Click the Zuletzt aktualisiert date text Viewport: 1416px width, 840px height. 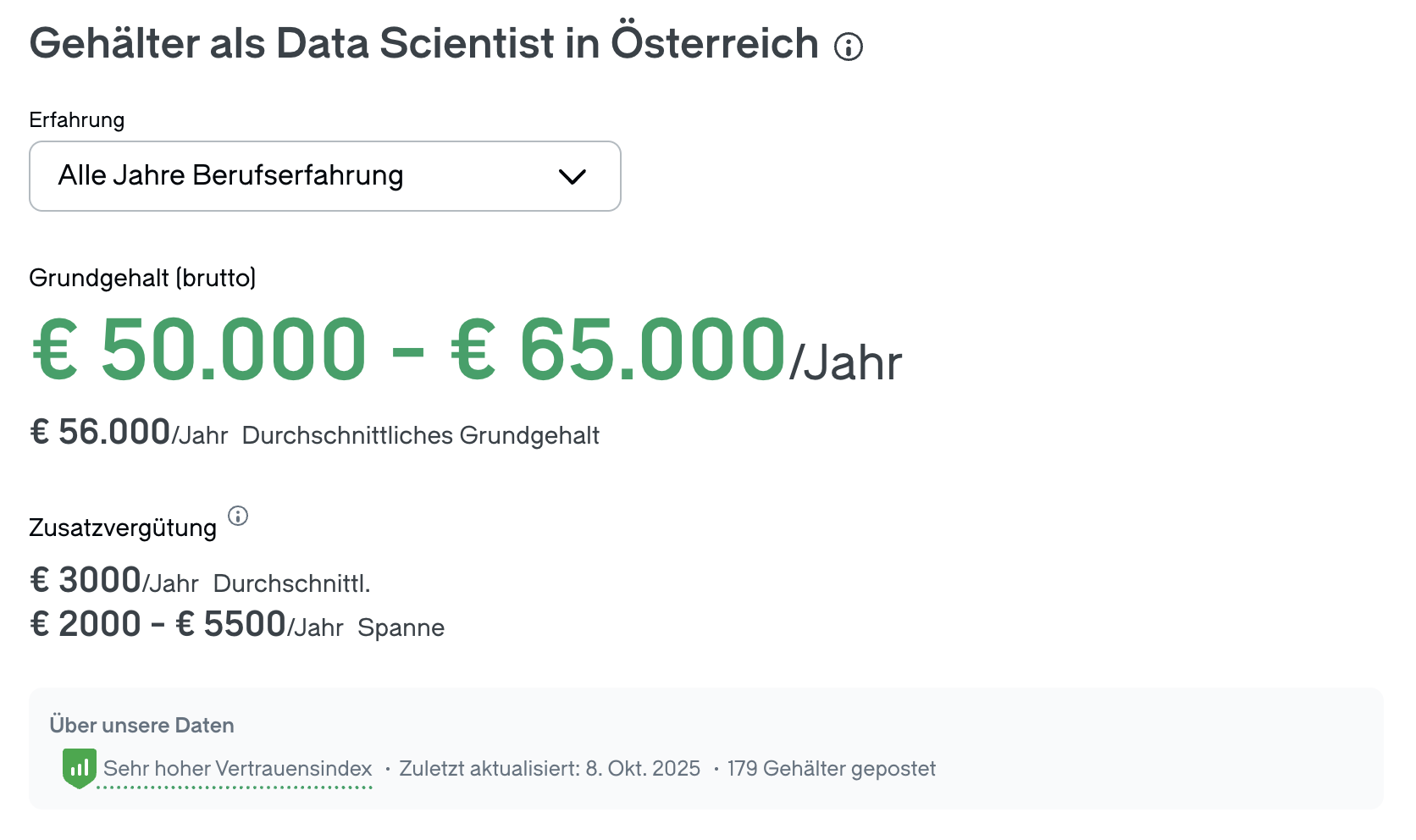(550, 769)
